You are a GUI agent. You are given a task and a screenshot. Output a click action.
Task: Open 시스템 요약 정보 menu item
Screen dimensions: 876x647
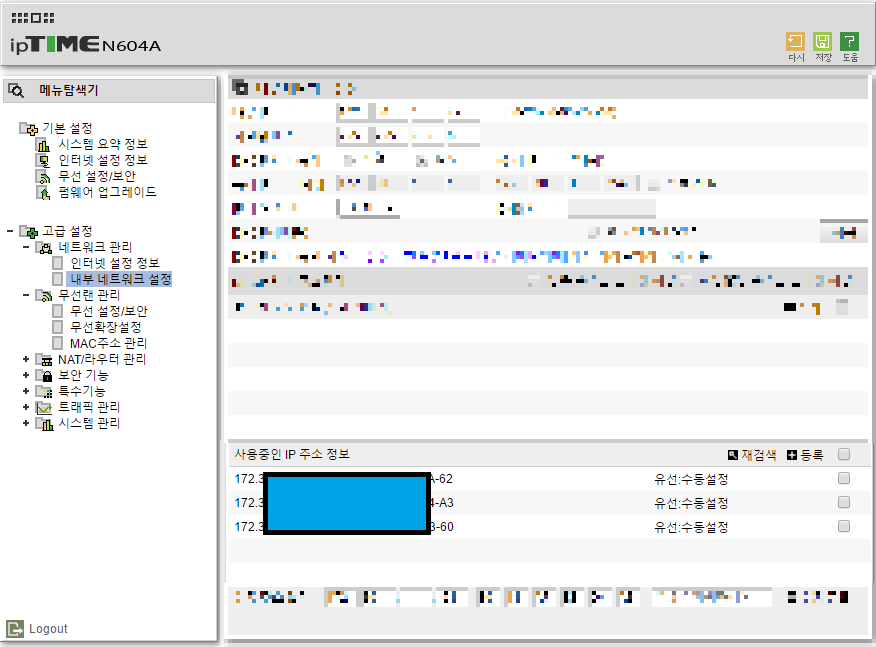pyautogui.click(x=103, y=144)
